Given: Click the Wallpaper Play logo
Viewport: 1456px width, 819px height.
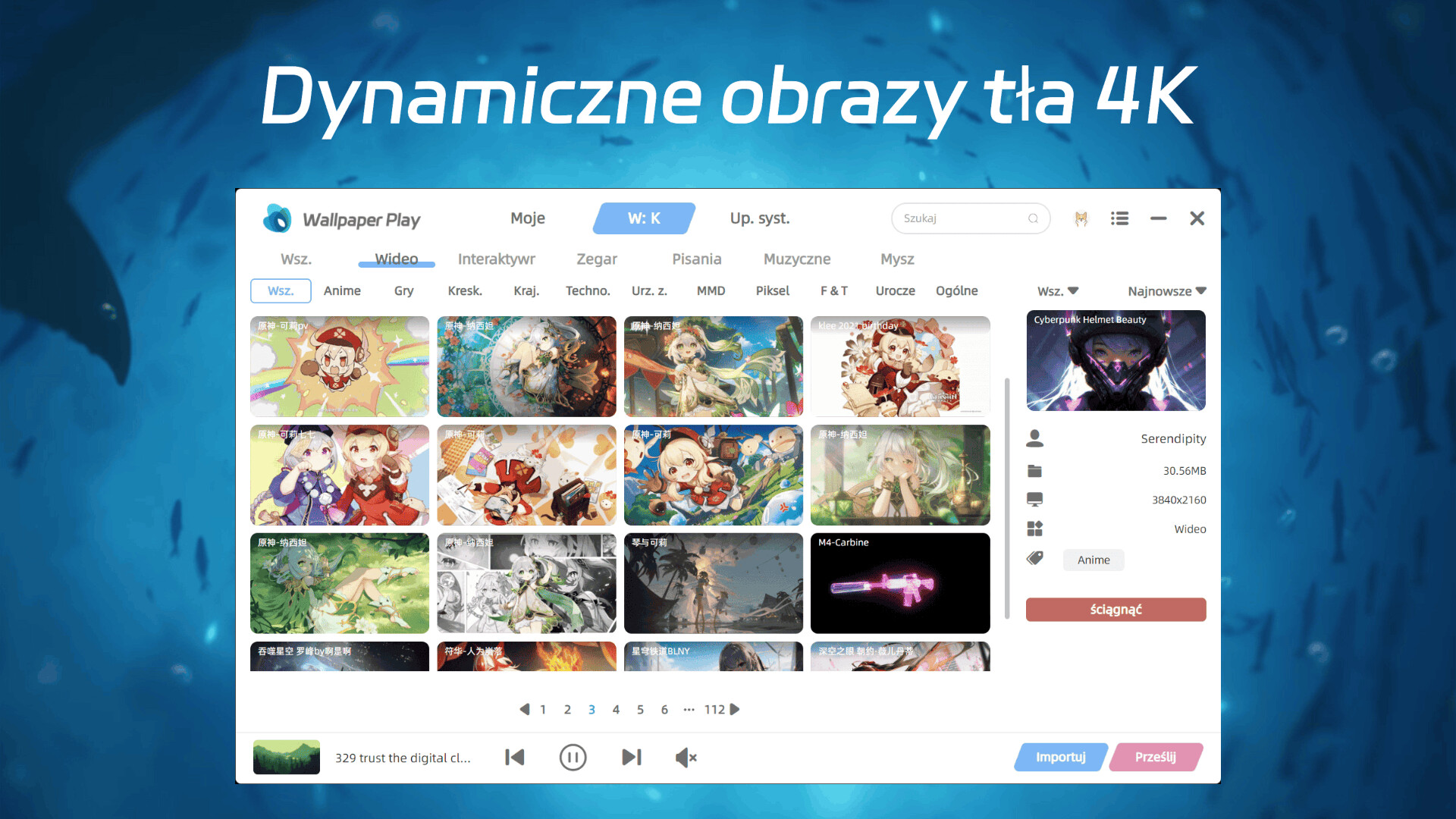Looking at the screenshot, I should point(278,218).
